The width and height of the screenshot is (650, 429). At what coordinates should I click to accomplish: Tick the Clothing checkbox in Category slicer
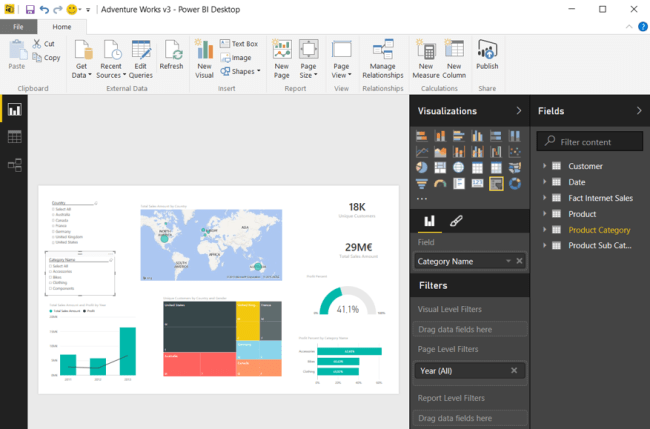point(50,282)
